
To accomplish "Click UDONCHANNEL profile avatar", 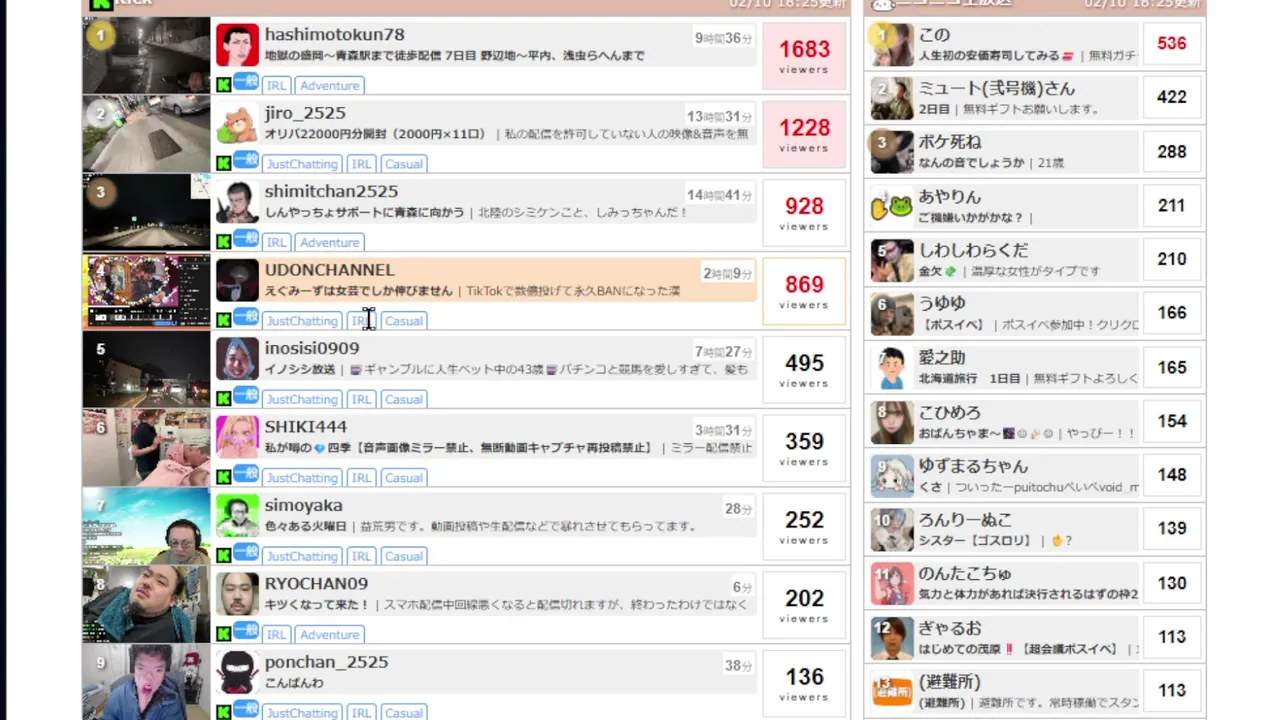I will pyautogui.click(x=237, y=281).
